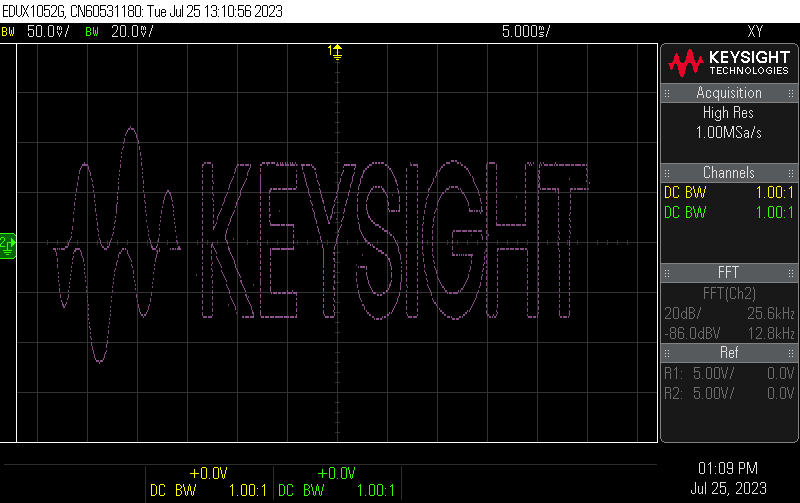Select the yellow DC BW channel 1 row
Screen dimensions: 800x503
click(x=729, y=193)
